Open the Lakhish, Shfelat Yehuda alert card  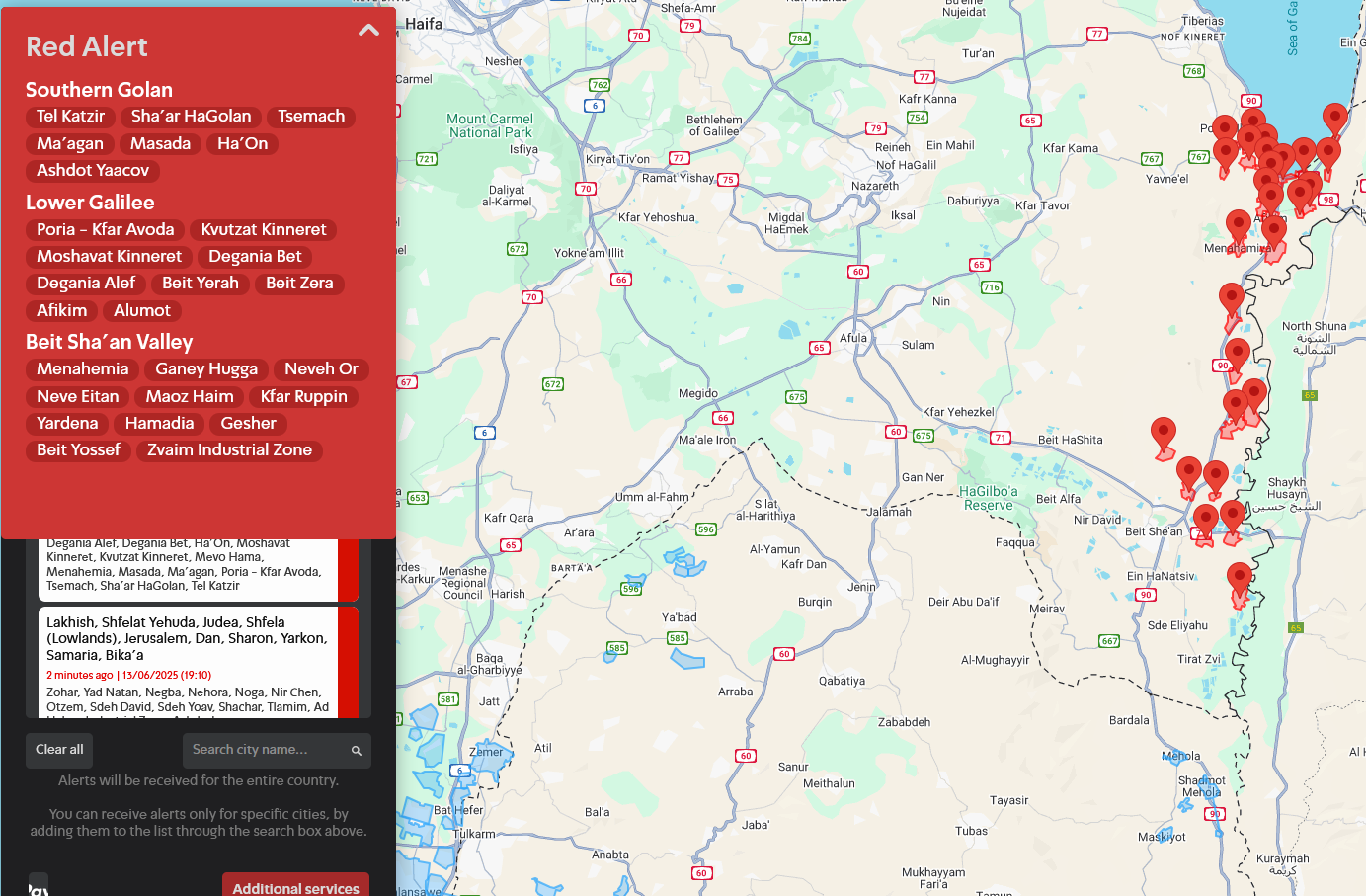pos(199,662)
